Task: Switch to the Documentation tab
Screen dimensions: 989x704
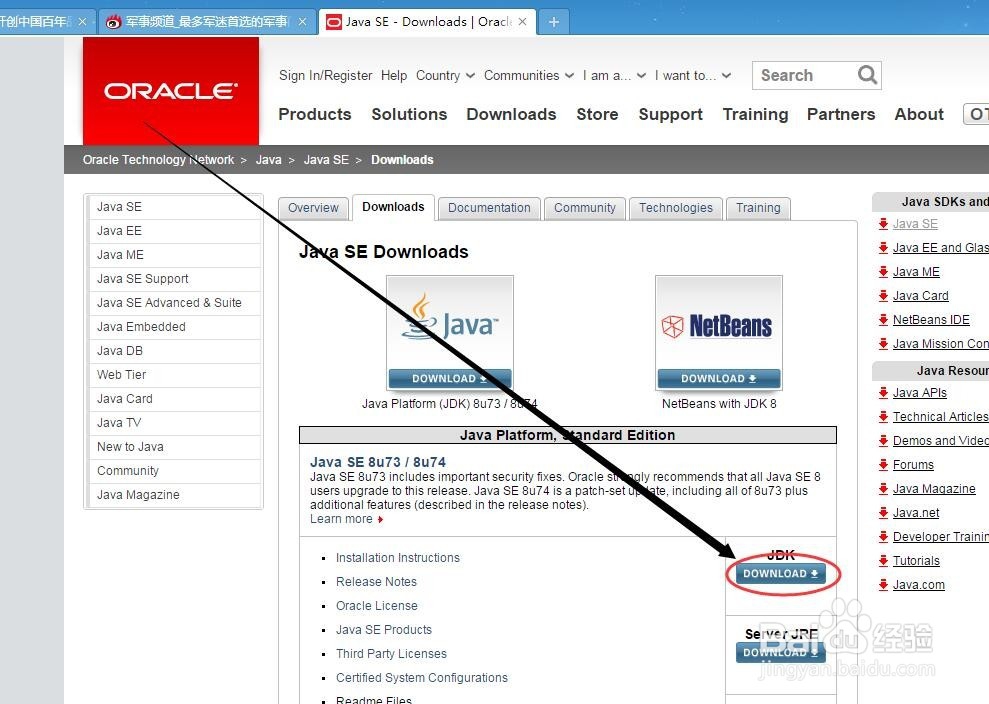Action: pos(489,208)
